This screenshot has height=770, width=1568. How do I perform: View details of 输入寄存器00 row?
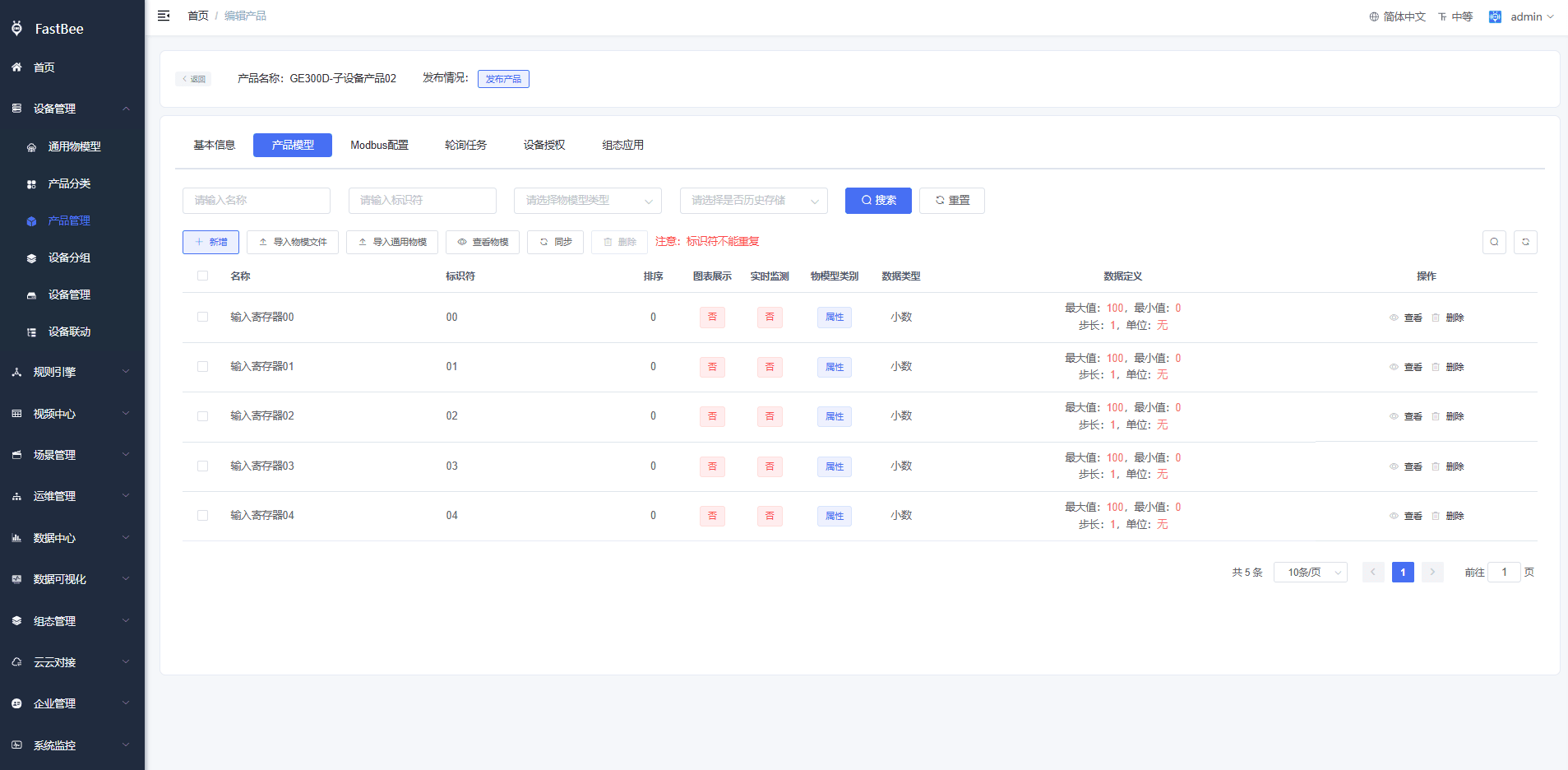coord(1406,318)
